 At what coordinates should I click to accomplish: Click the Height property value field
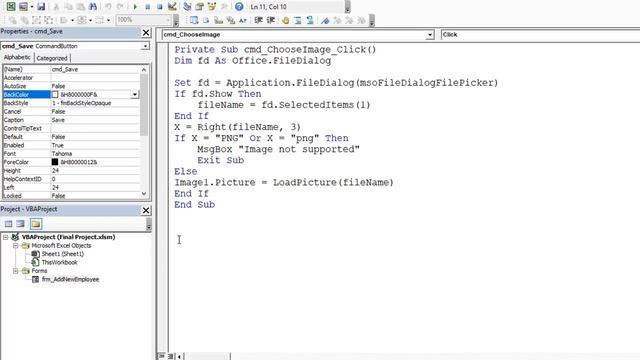[x=95, y=171]
